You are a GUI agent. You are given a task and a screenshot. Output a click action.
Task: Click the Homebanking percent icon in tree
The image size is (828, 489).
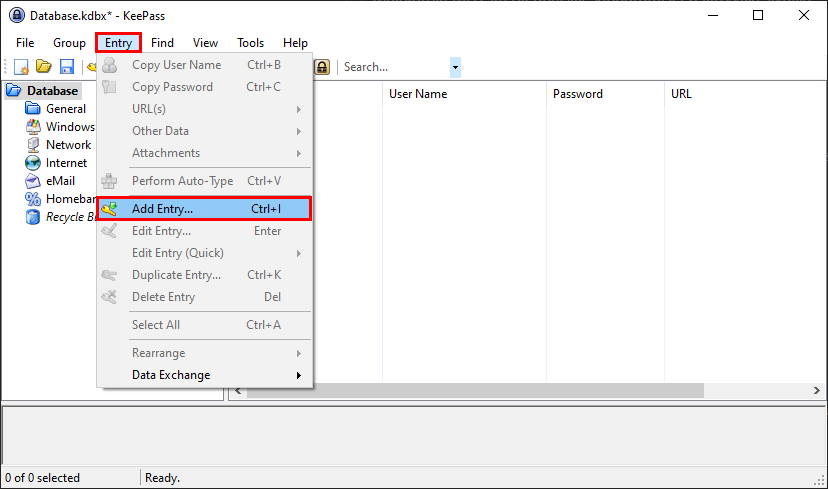[33, 199]
